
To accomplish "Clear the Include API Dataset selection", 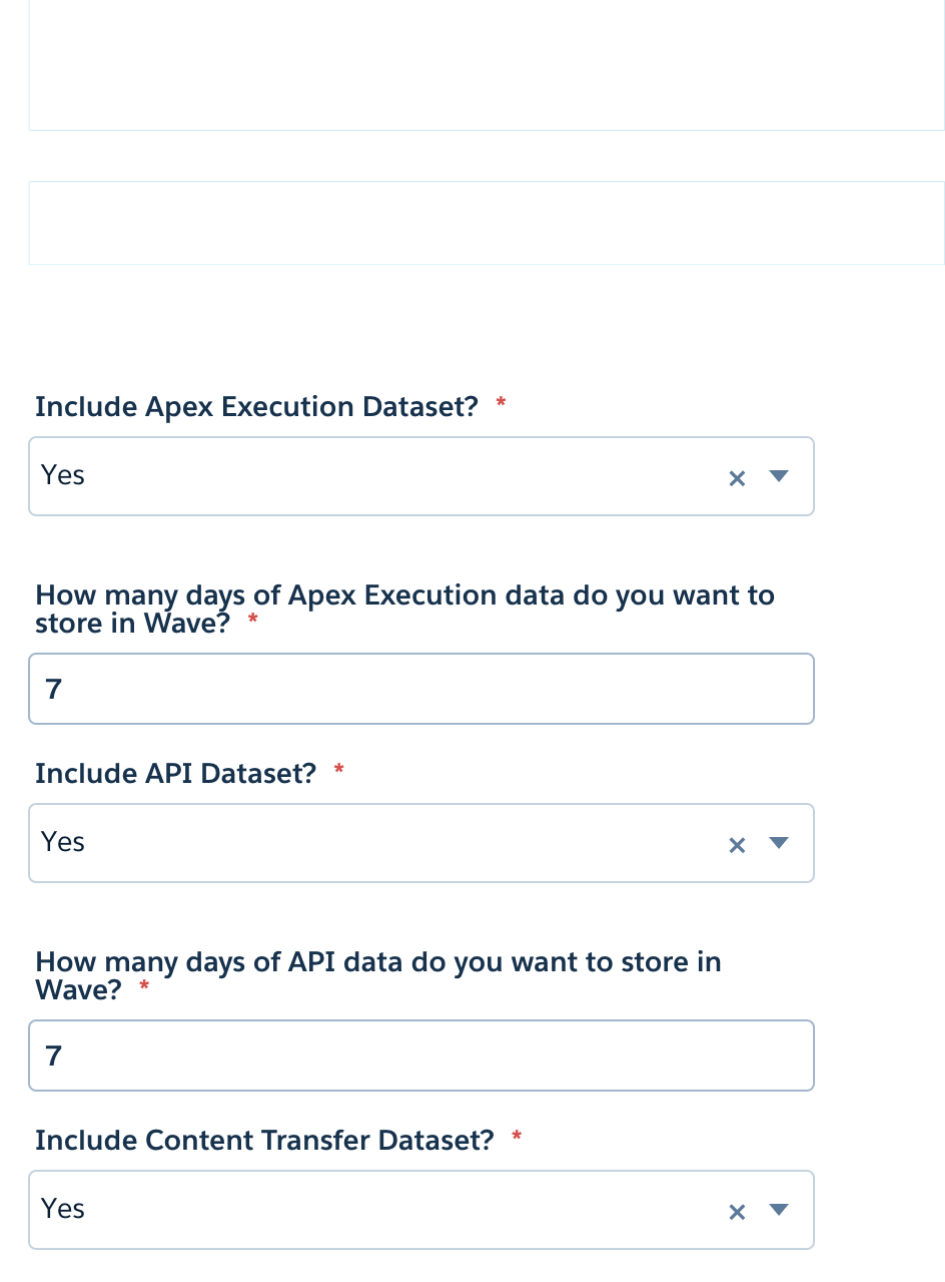I will coord(737,845).
